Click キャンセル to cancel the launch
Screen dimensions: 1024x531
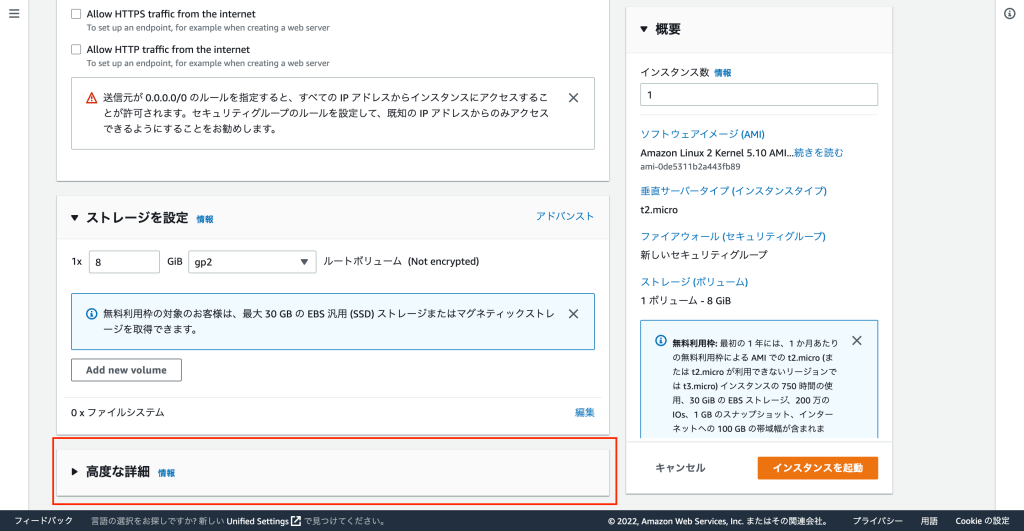tap(680, 468)
